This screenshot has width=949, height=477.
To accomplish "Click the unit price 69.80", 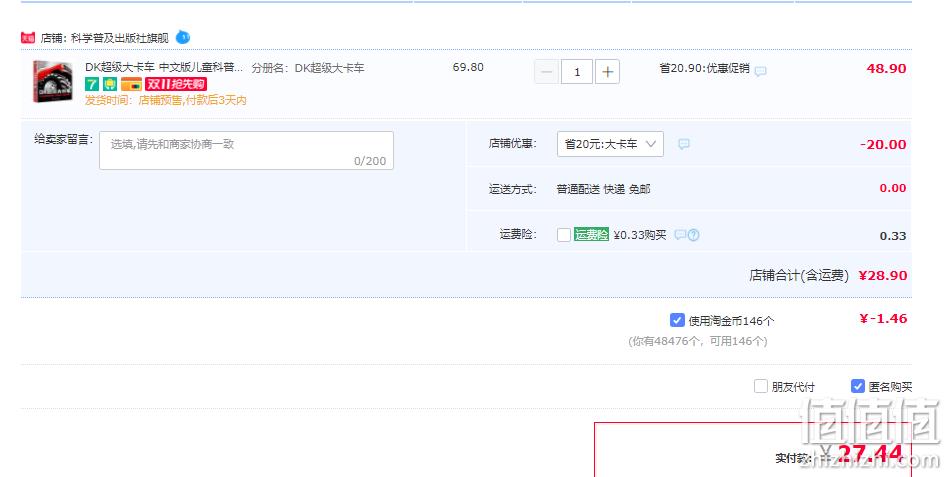I will [x=468, y=67].
